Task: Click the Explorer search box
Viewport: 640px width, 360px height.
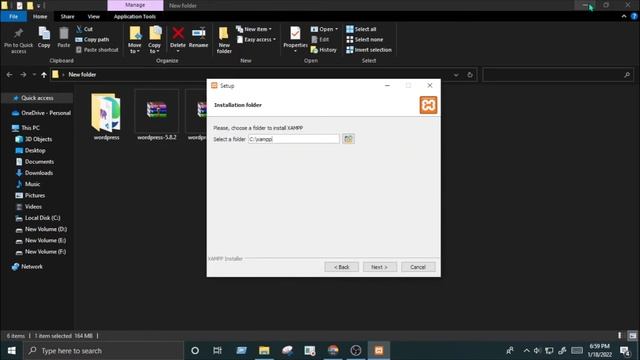Action: click(557, 75)
